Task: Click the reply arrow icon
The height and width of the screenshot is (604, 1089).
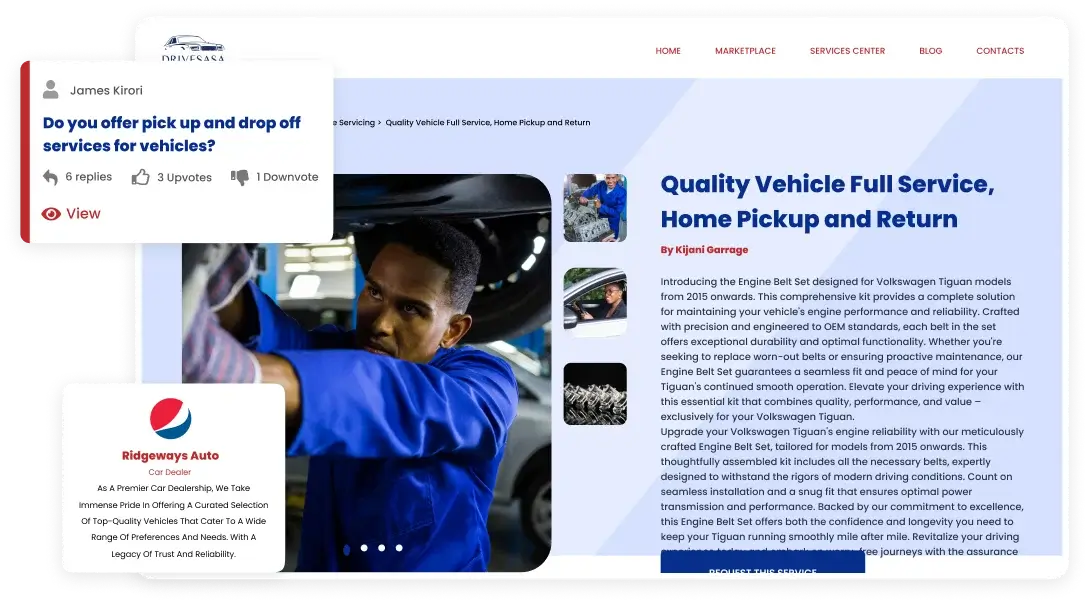Action: (51, 177)
